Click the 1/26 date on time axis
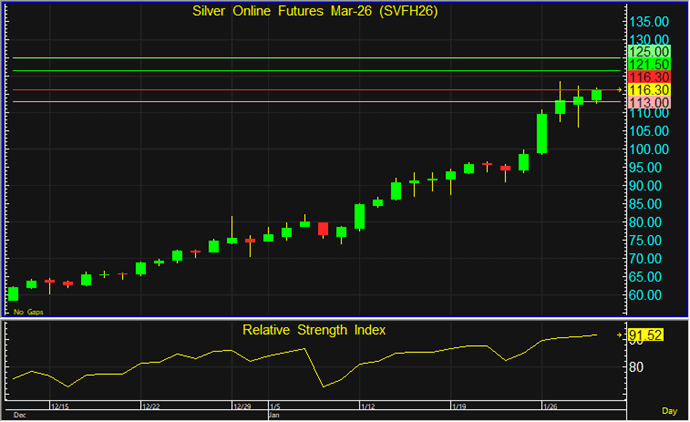 [550, 407]
